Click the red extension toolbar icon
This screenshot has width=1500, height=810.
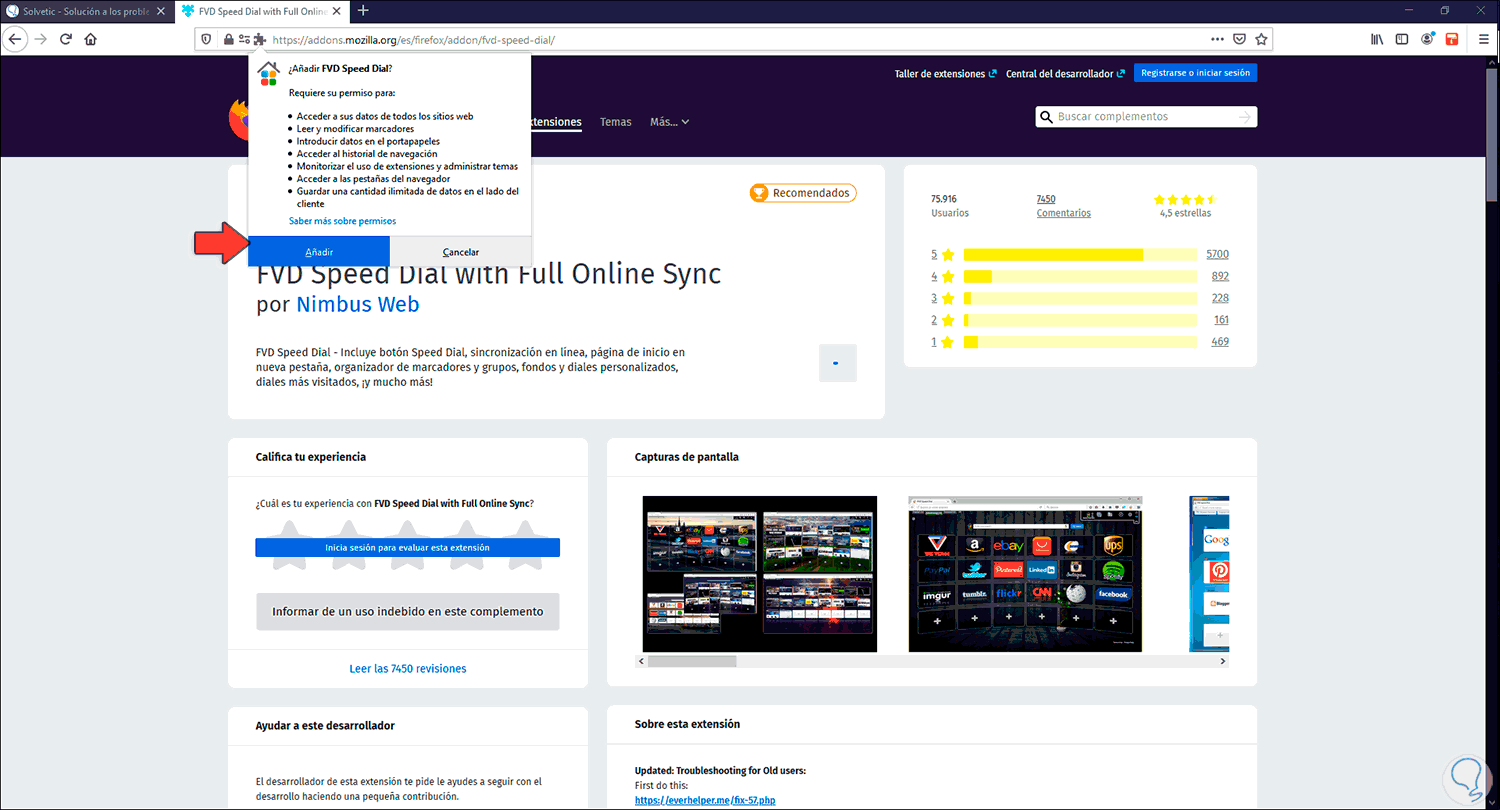(x=1452, y=39)
